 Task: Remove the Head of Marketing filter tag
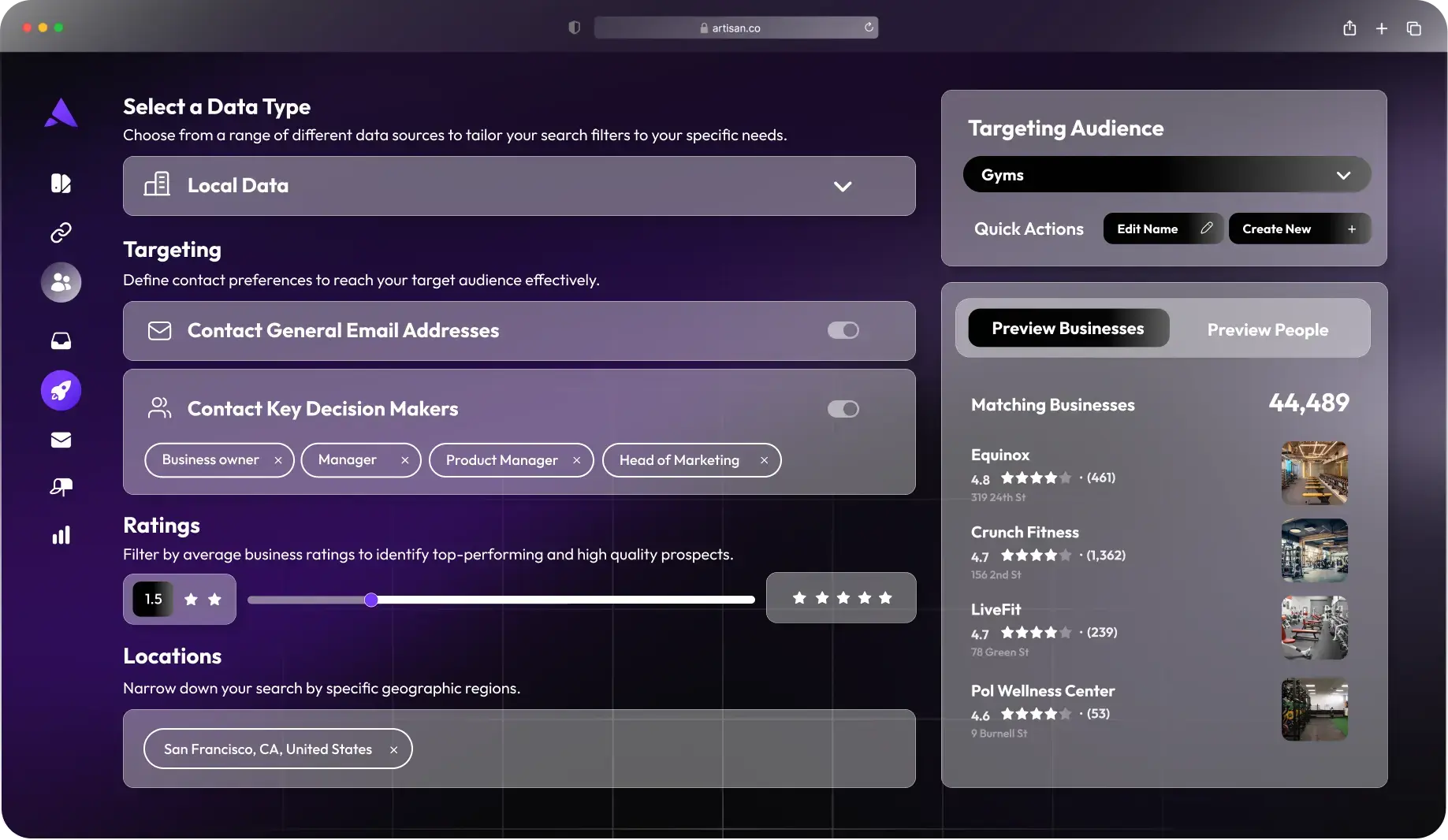click(764, 460)
